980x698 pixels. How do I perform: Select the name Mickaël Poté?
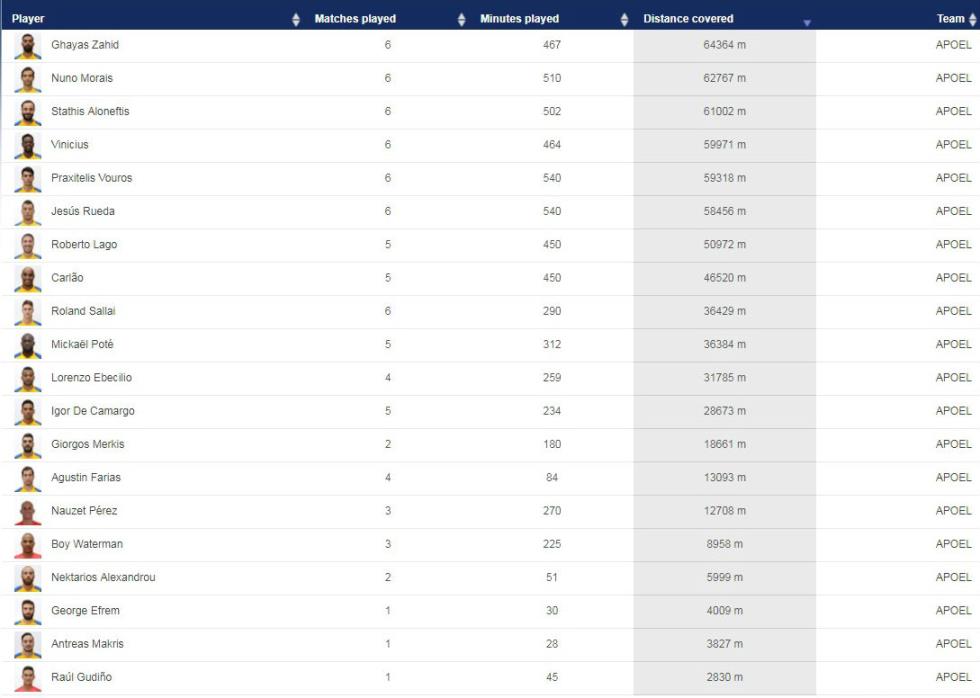pos(82,344)
